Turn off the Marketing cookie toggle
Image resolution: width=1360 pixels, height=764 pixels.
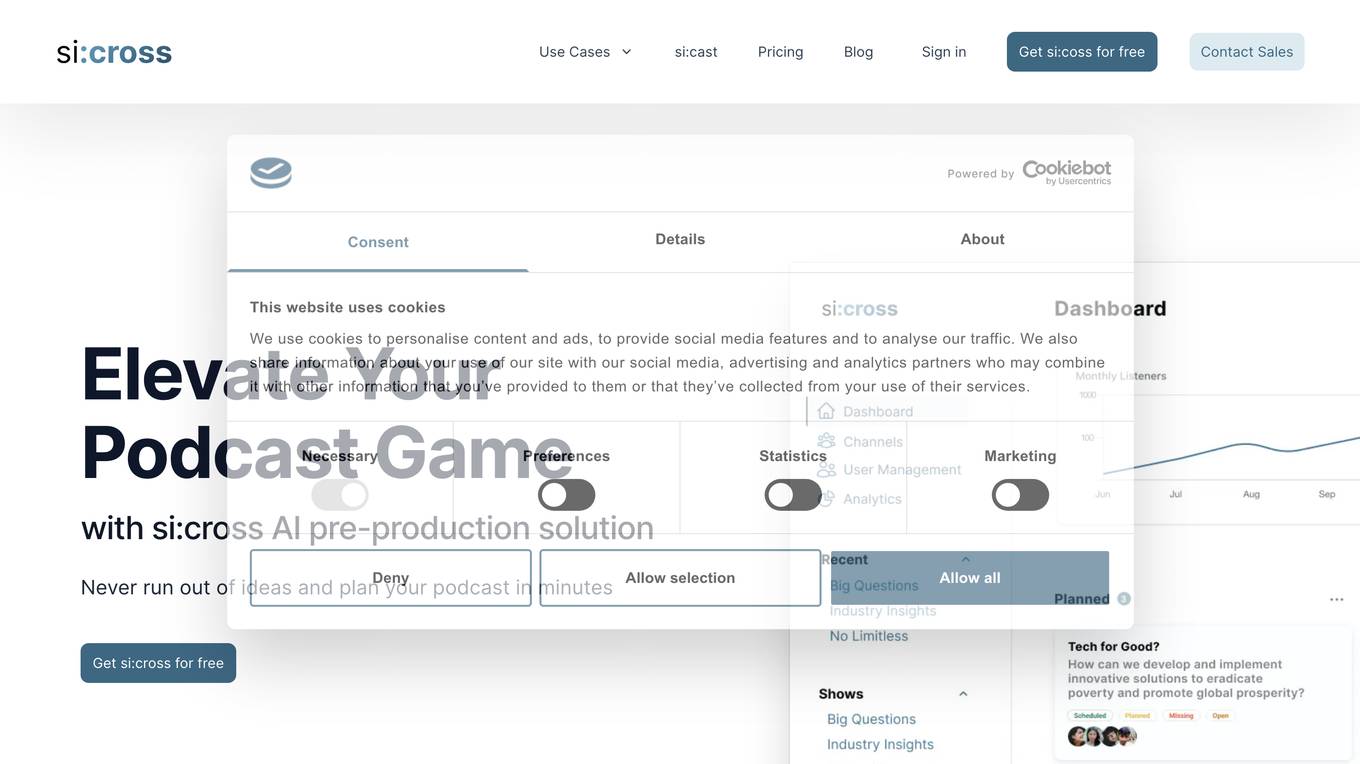1020,494
